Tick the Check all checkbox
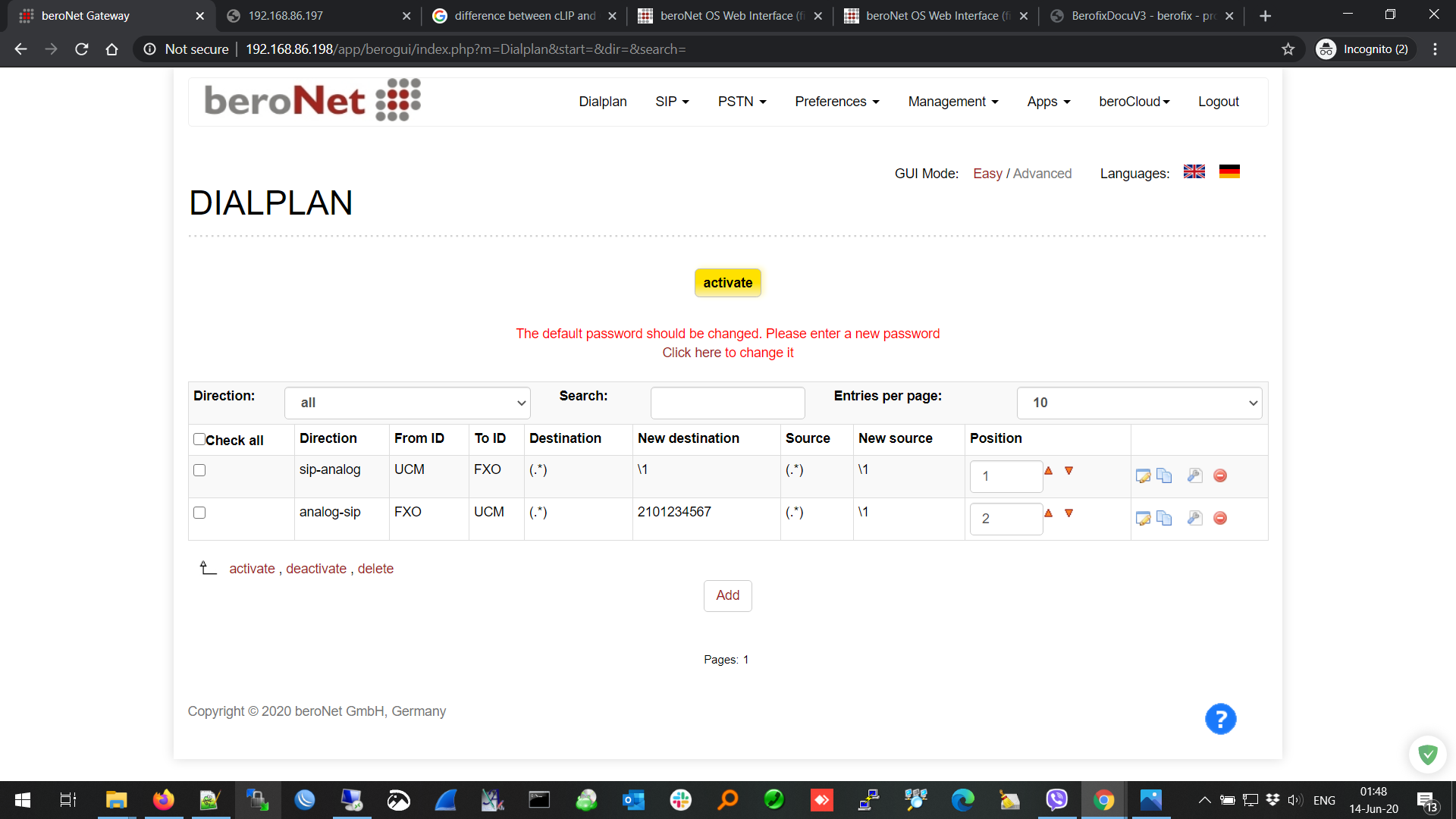This screenshot has width=1456, height=819. coord(199,439)
